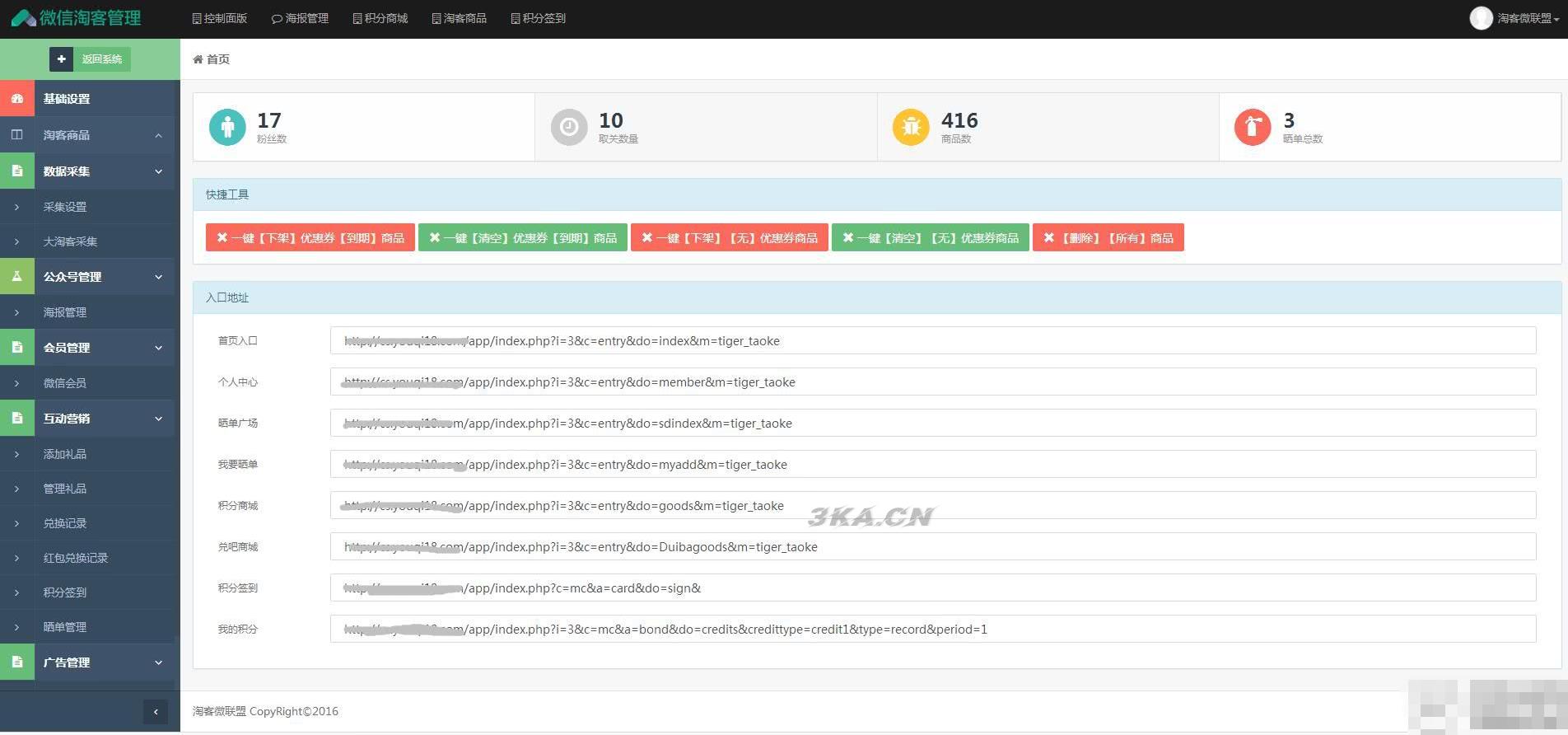Open 添加礼品 in the sidebar
Image resolution: width=1568 pixels, height=735 pixels.
coord(65,454)
